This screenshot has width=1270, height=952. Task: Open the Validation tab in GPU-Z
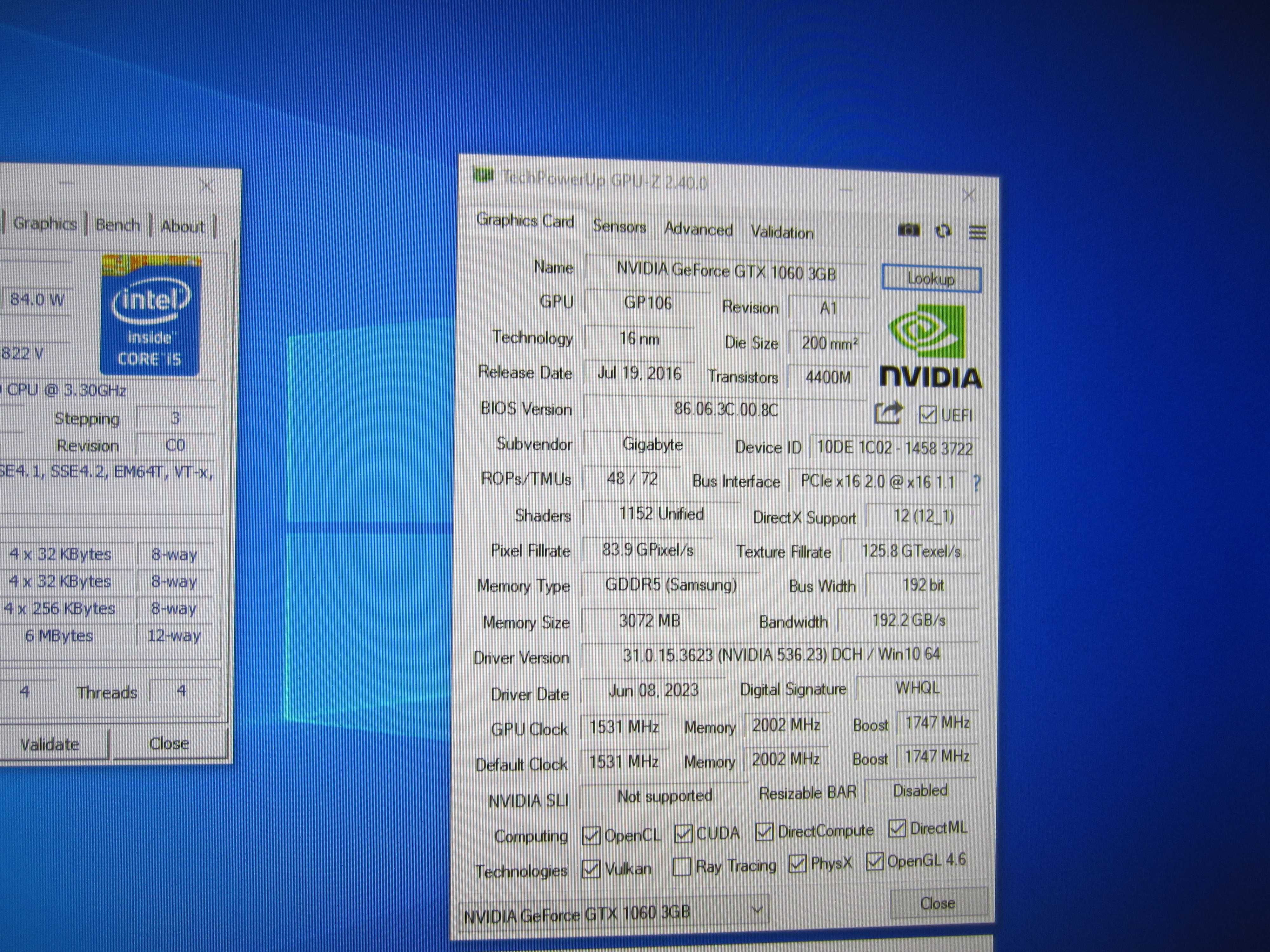(782, 232)
